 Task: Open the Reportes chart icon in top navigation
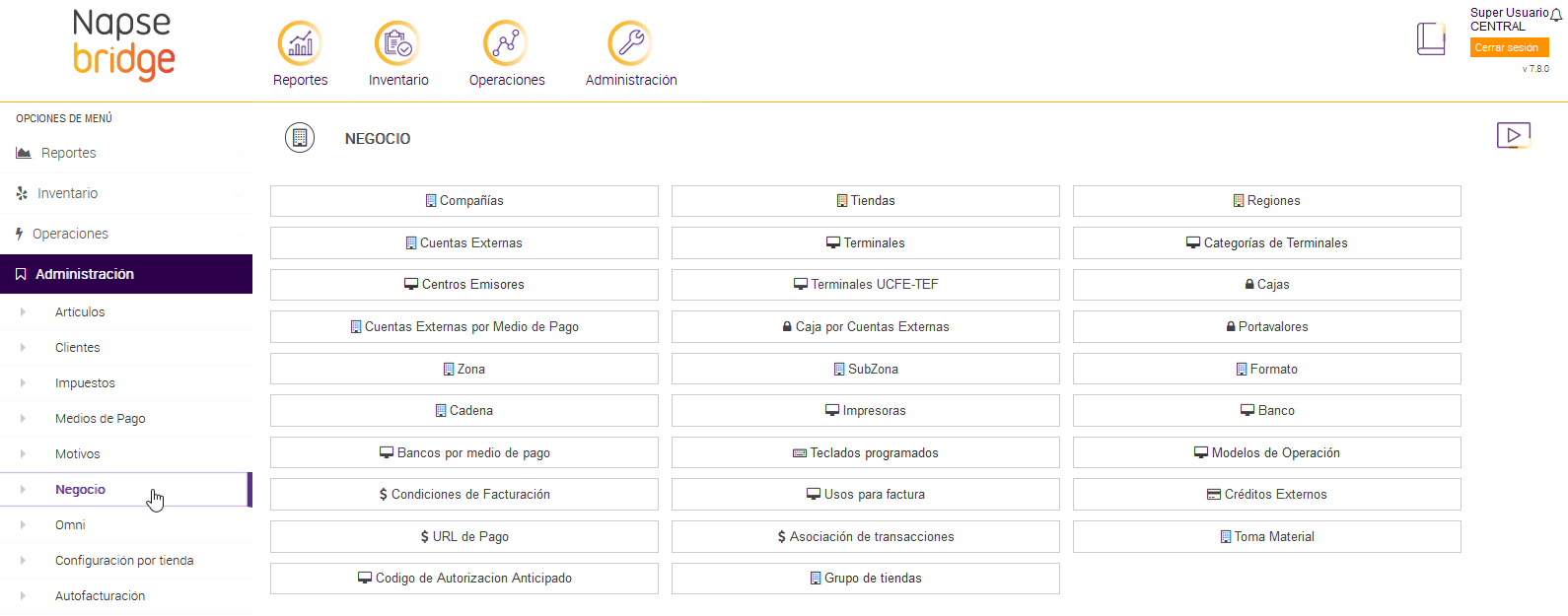tap(300, 44)
